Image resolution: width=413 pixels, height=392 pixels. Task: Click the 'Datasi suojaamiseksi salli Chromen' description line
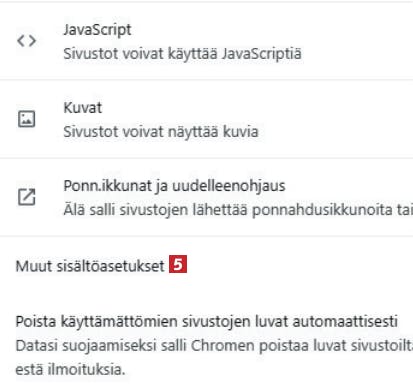pyautogui.click(x=214, y=346)
